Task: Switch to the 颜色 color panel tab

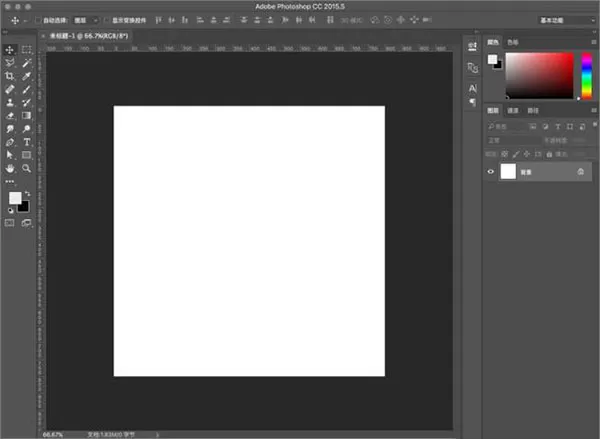Action: 493,42
